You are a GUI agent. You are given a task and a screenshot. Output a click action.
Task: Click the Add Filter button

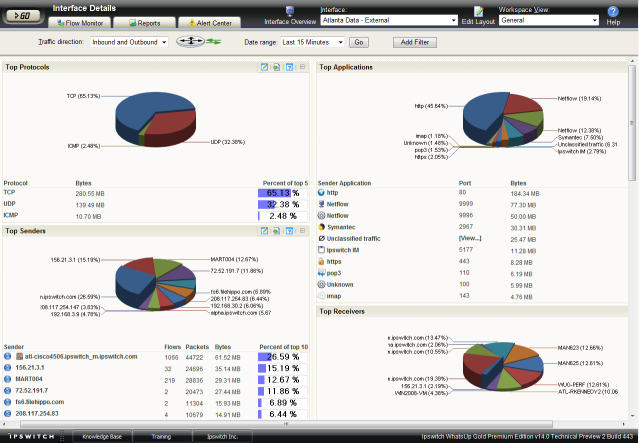(415, 42)
